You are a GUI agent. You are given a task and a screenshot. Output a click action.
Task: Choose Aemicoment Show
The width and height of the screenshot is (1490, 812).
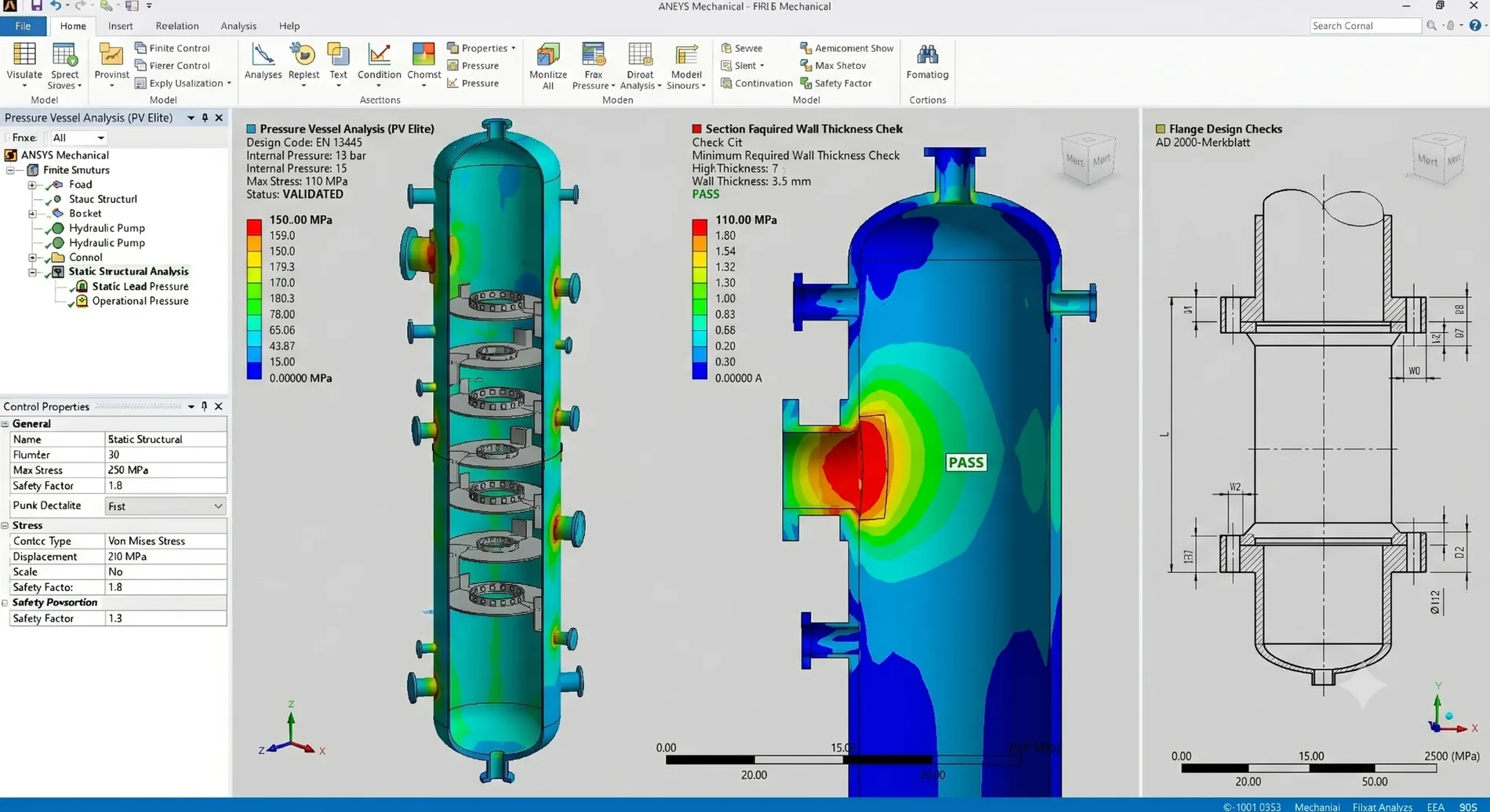(x=846, y=48)
